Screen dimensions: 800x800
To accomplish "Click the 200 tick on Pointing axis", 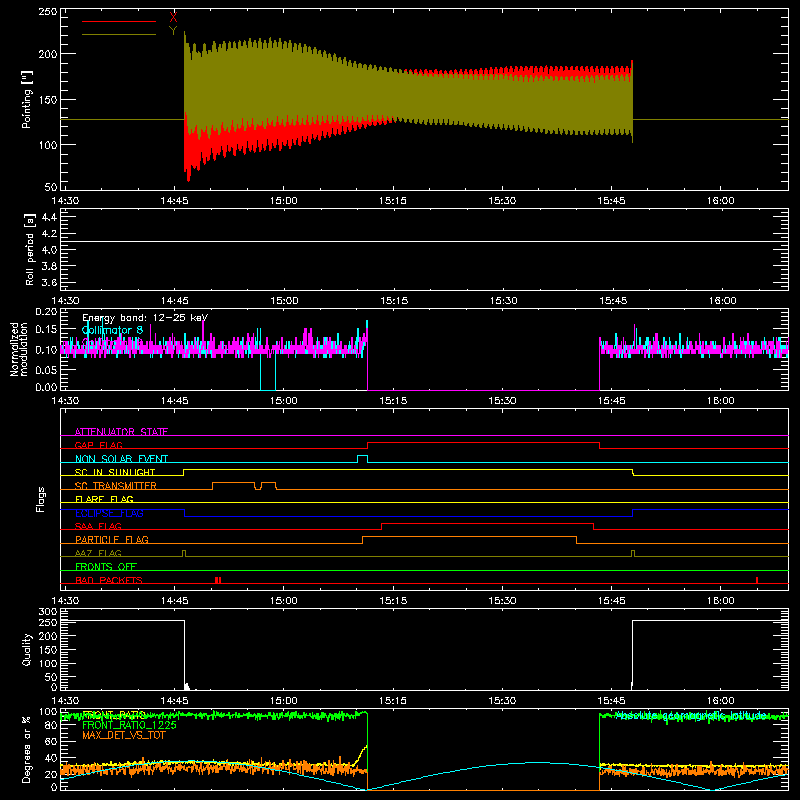I will [48, 54].
